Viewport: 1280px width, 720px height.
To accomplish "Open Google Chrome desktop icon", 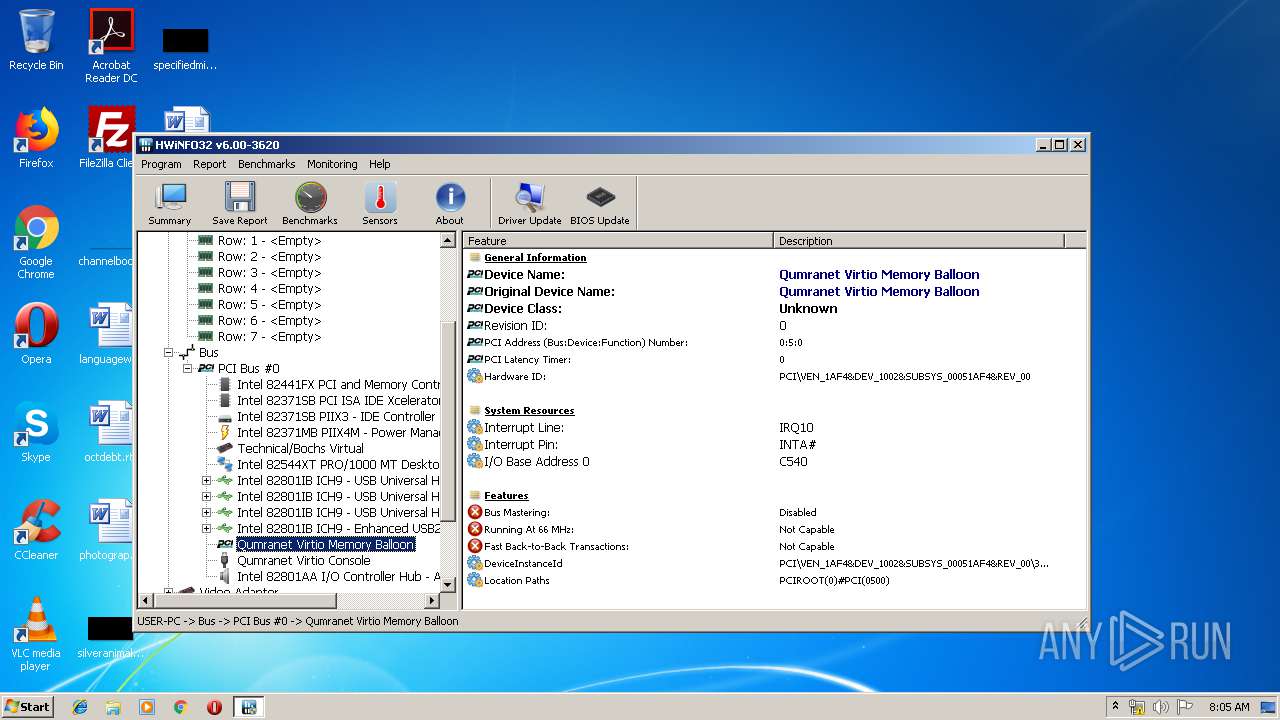I will (36, 243).
